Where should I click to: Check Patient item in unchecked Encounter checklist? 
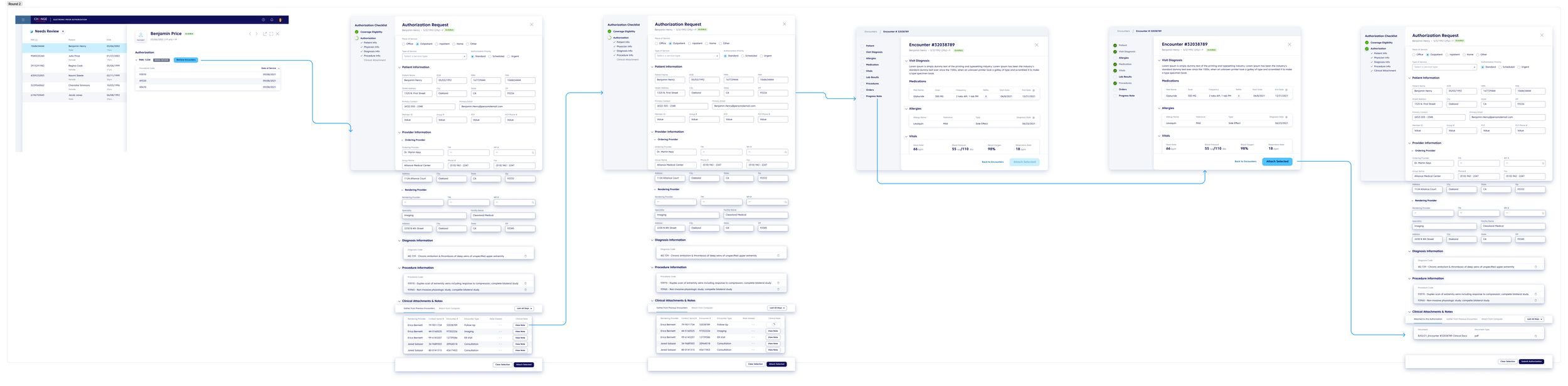(863, 46)
